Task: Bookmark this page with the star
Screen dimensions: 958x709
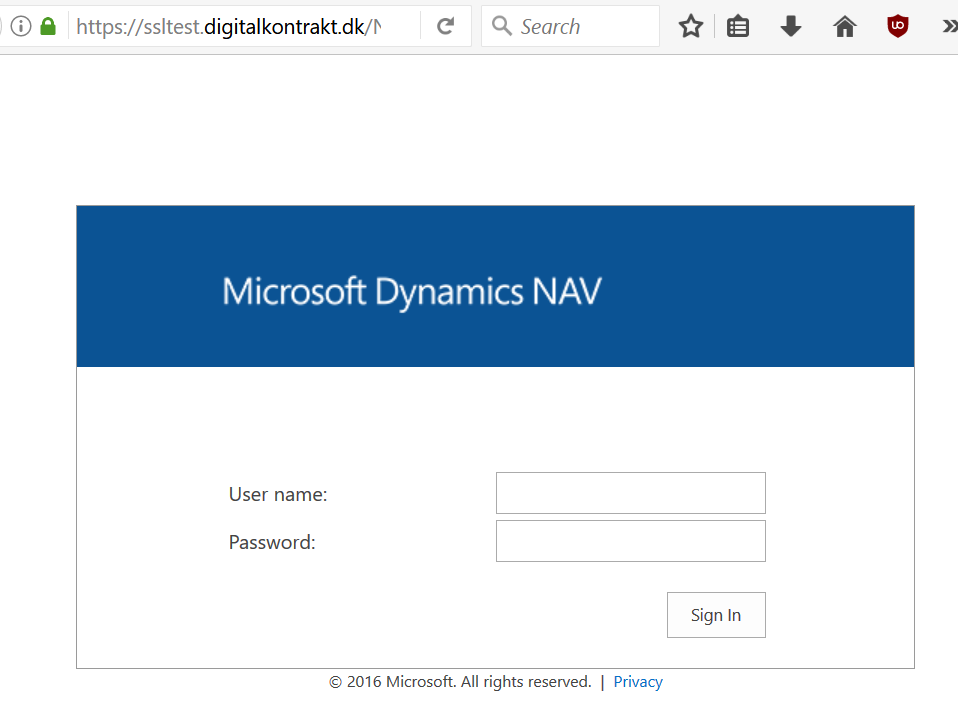Action: point(691,26)
